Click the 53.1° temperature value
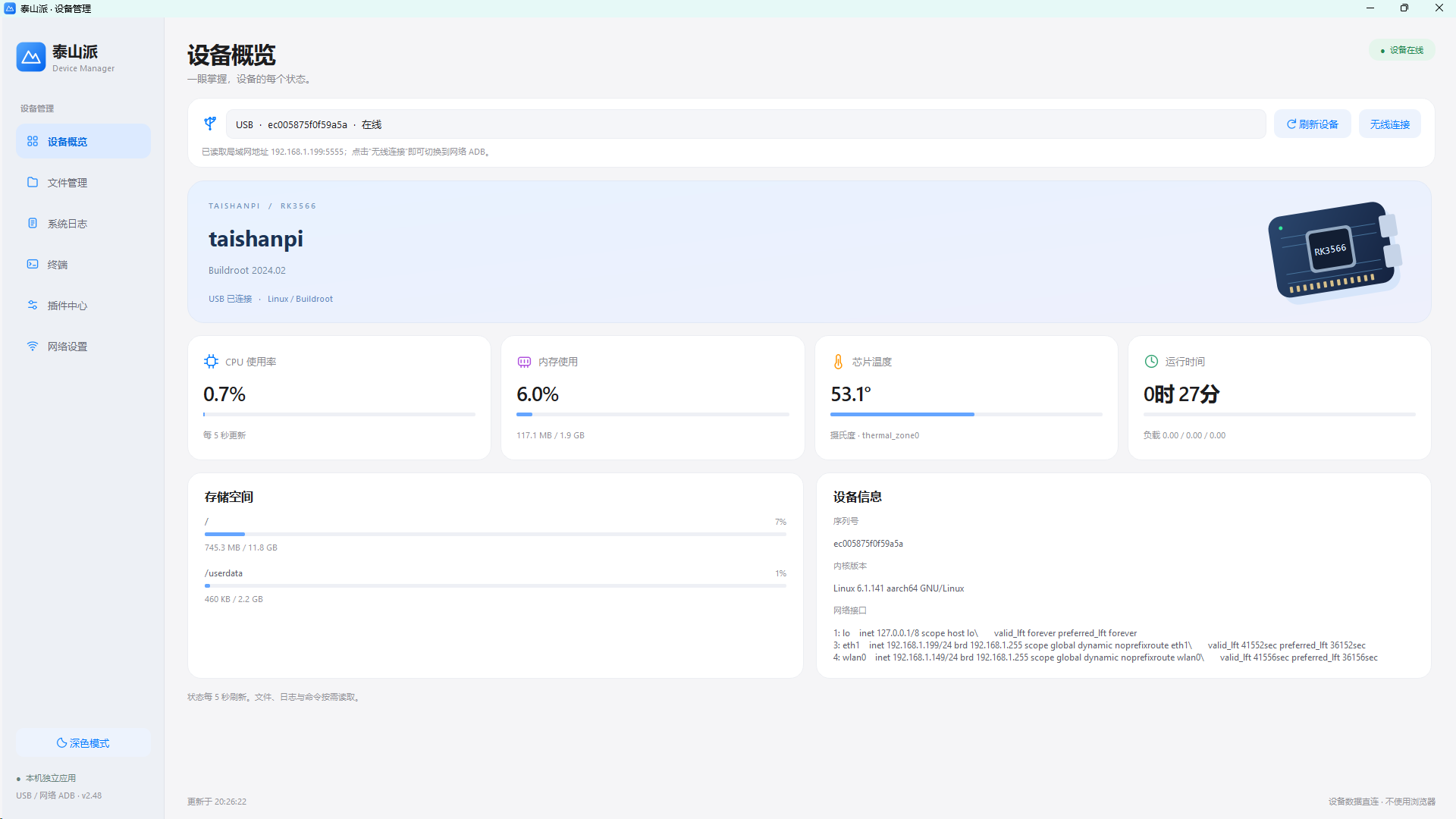Screen dimensions: 1456x819 pyautogui.click(x=851, y=394)
